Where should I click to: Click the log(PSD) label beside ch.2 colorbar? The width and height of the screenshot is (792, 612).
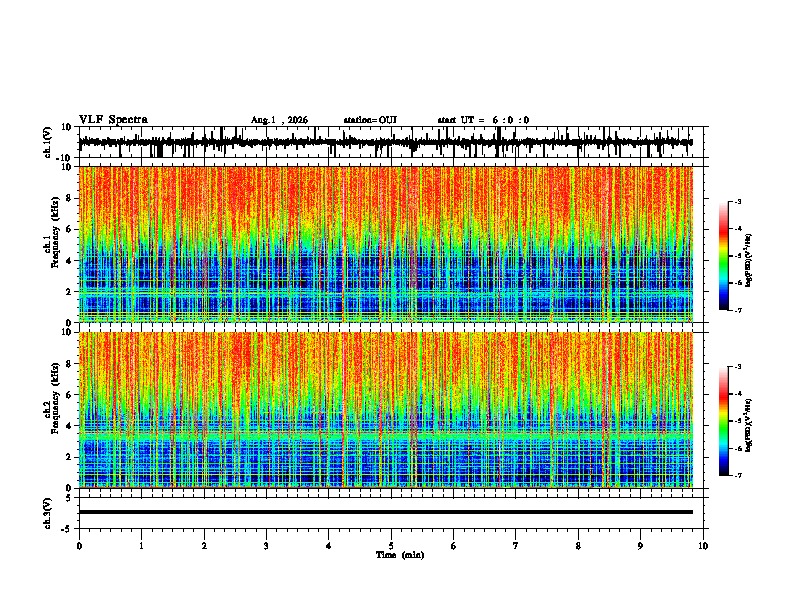point(748,425)
